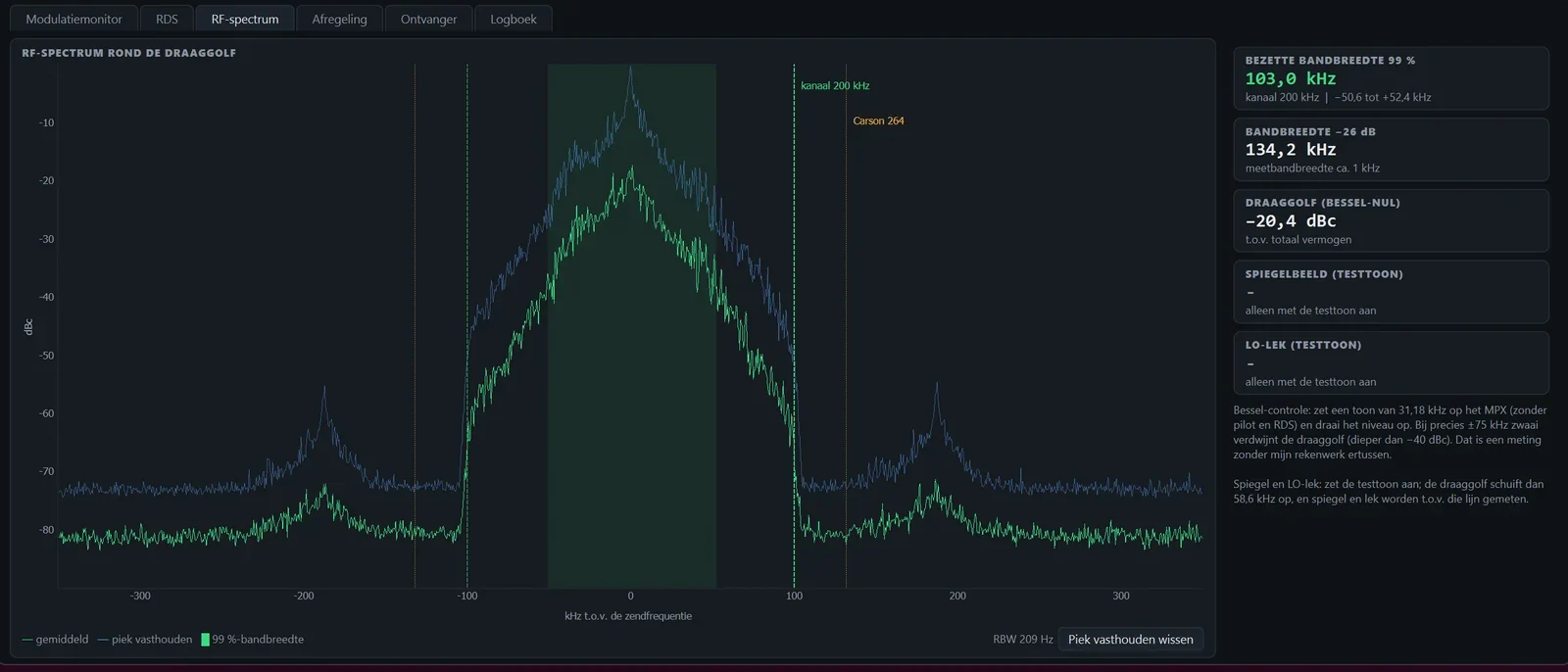Viewport: 1568px width, 672px height.
Task: Click the Draaggolf (Bessel-nul) heading
Action: click(x=1323, y=203)
